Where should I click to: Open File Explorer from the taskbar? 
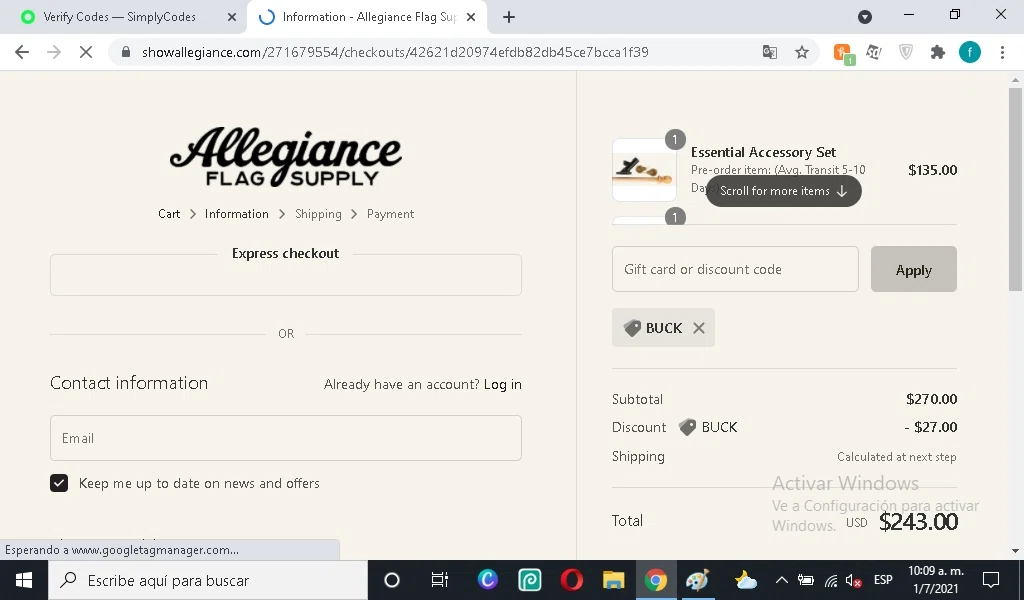pyautogui.click(x=613, y=580)
